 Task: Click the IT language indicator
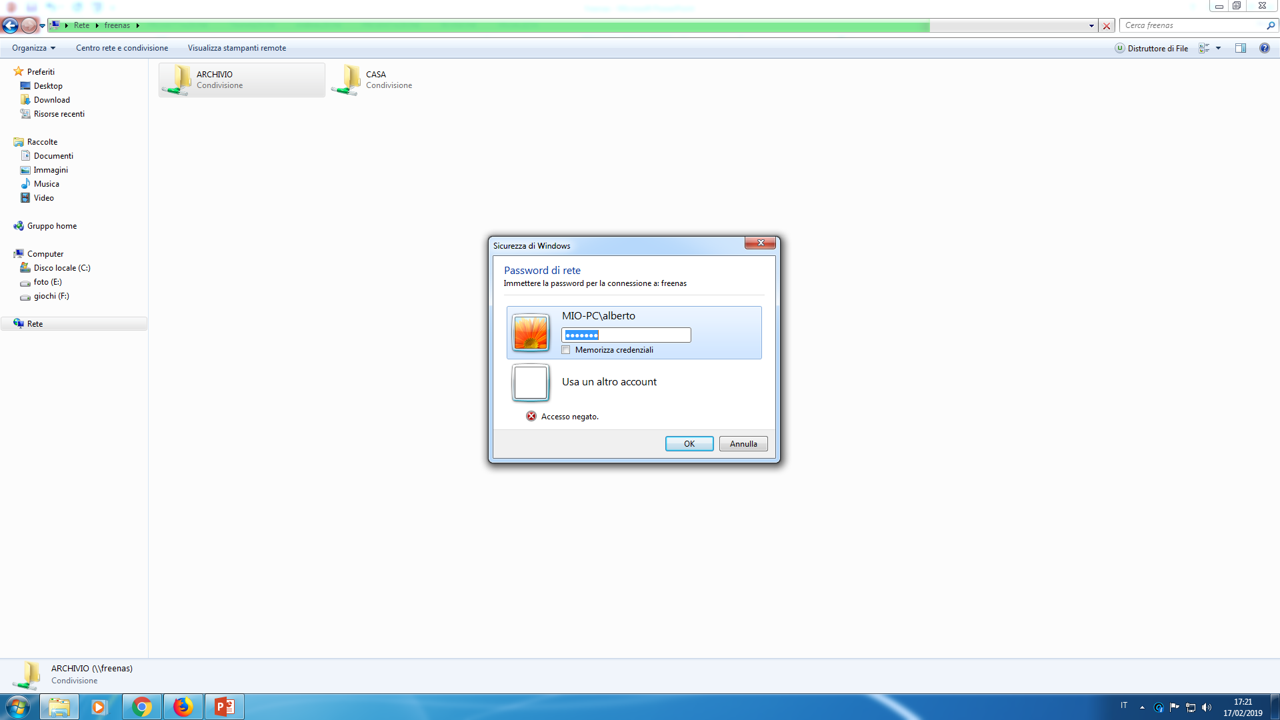[x=1124, y=706]
